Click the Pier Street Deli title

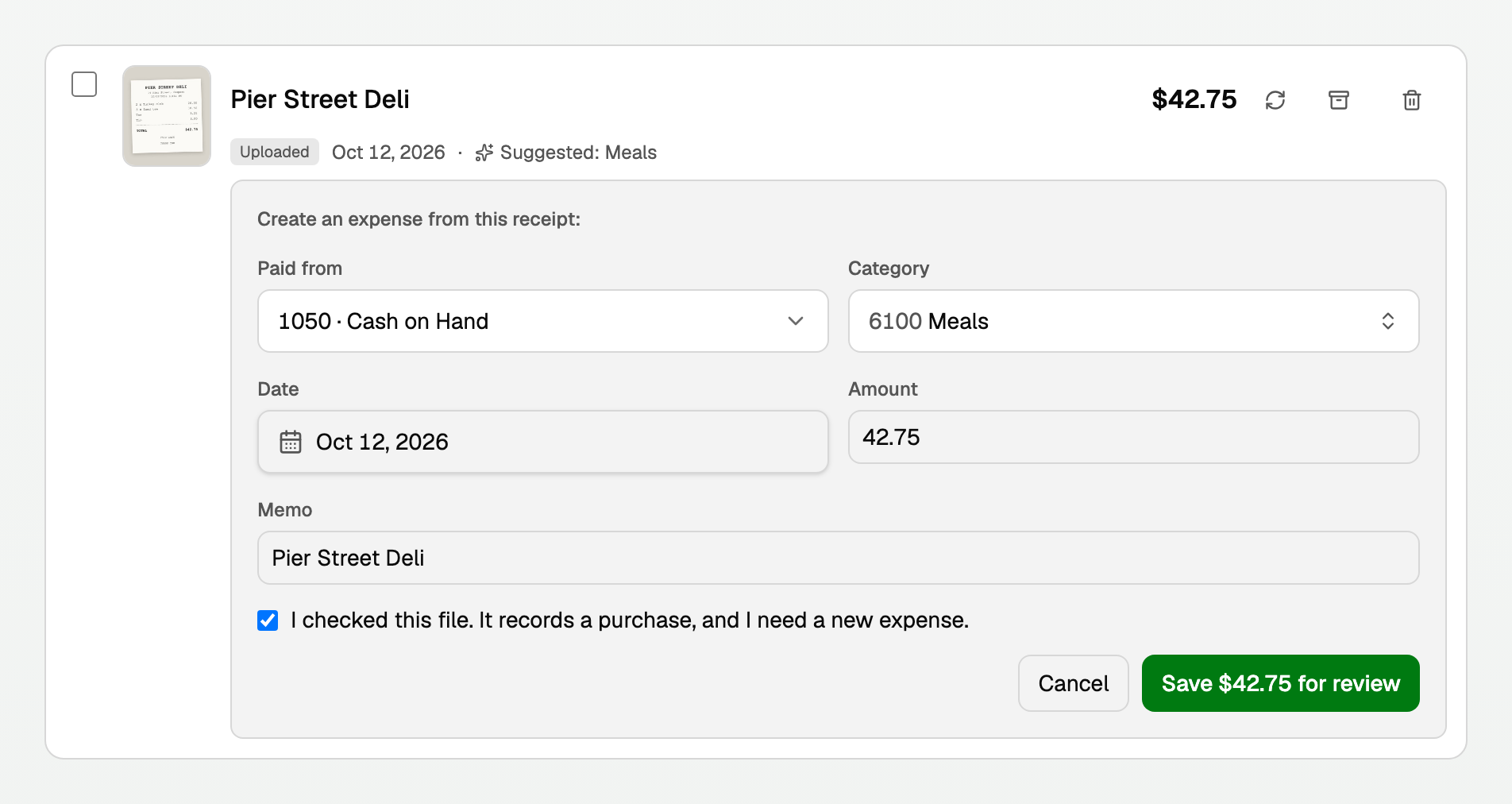tap(320, 99)
